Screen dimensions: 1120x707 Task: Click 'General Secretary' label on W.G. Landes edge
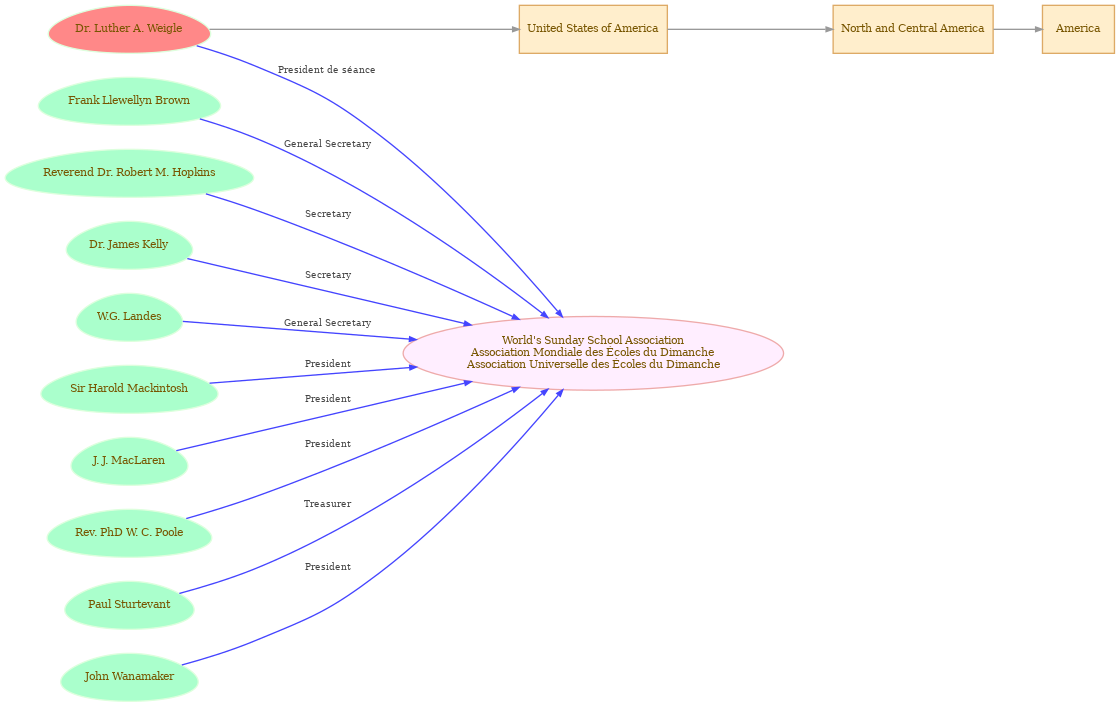pos(327,324)
